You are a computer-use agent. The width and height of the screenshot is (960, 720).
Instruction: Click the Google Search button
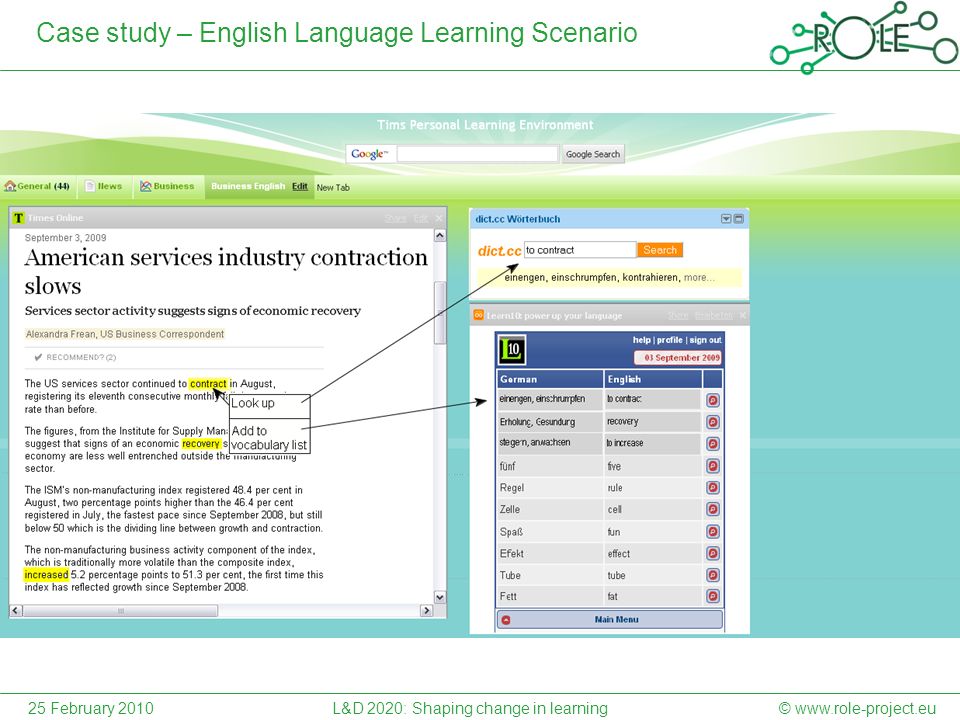(593, 154)
